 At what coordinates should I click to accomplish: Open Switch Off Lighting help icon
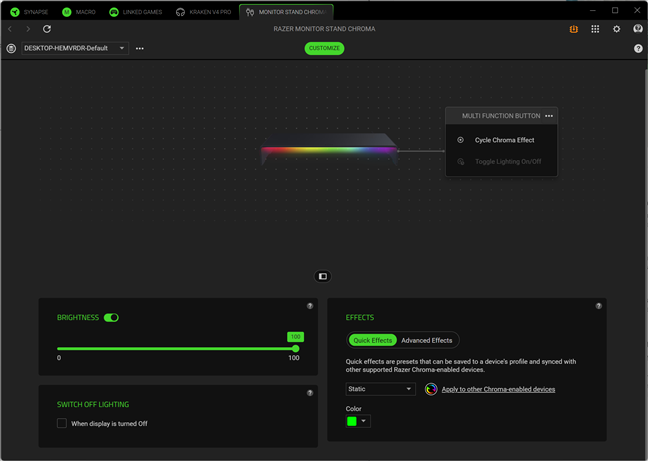point(310,393)
